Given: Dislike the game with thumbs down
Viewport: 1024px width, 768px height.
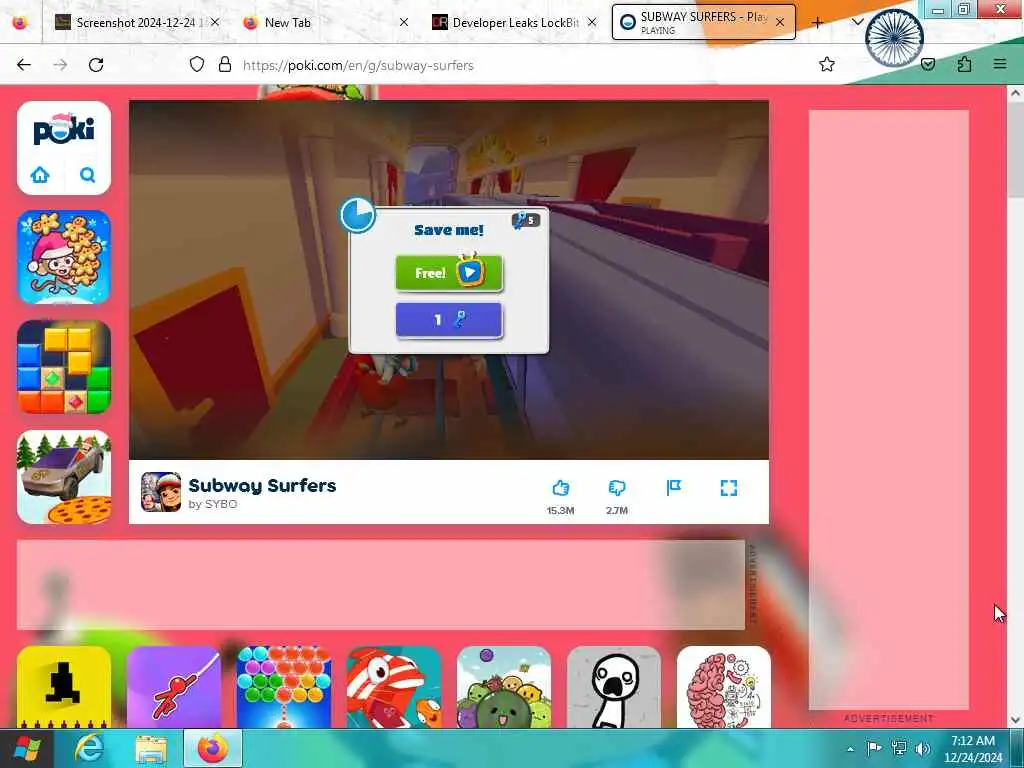Looking at the screenshot, I should (616, 488).
